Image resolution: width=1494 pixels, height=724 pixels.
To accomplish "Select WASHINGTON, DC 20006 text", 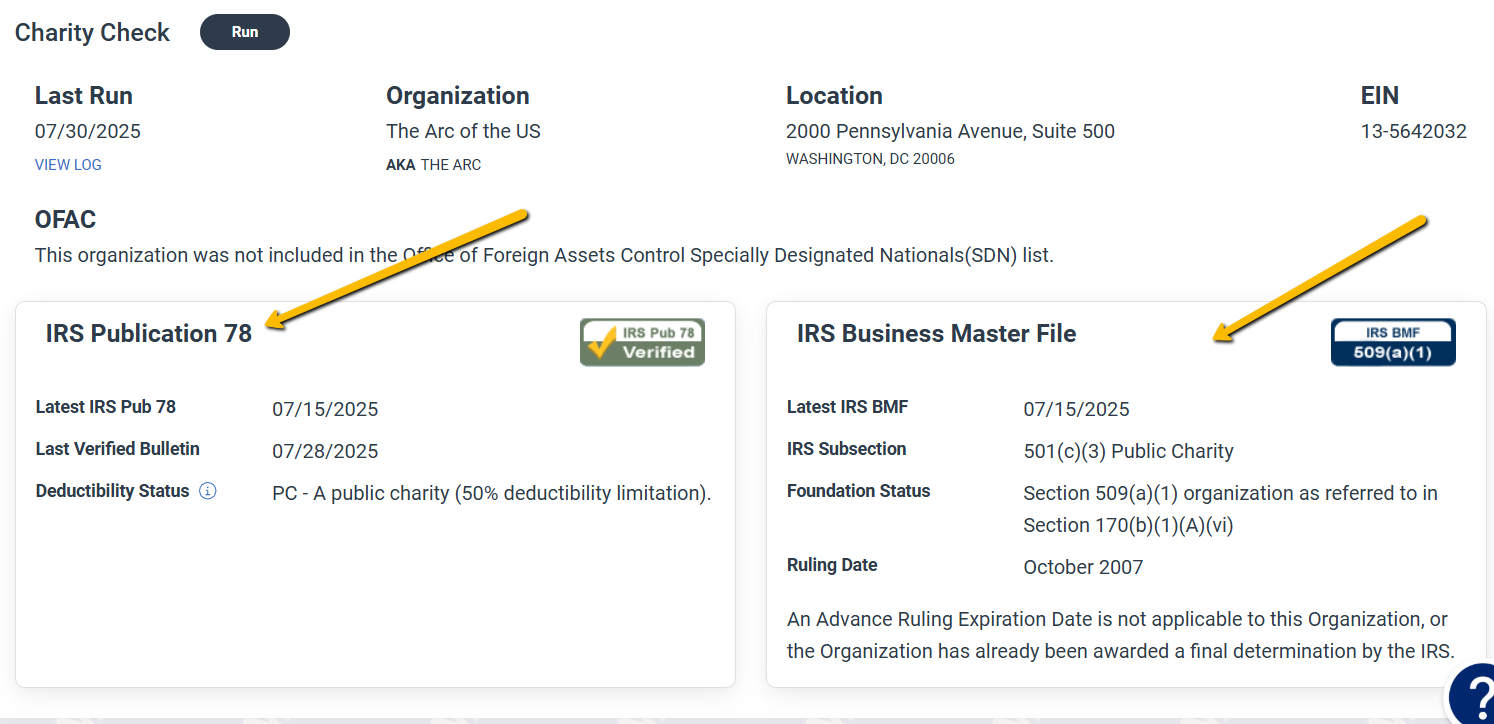I will coord(870,159).
